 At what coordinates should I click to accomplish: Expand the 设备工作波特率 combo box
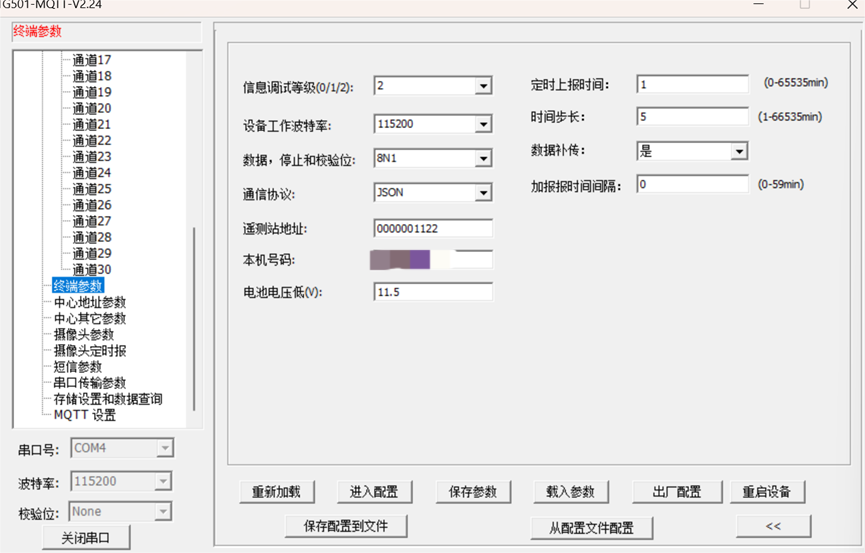coord(483,125)
